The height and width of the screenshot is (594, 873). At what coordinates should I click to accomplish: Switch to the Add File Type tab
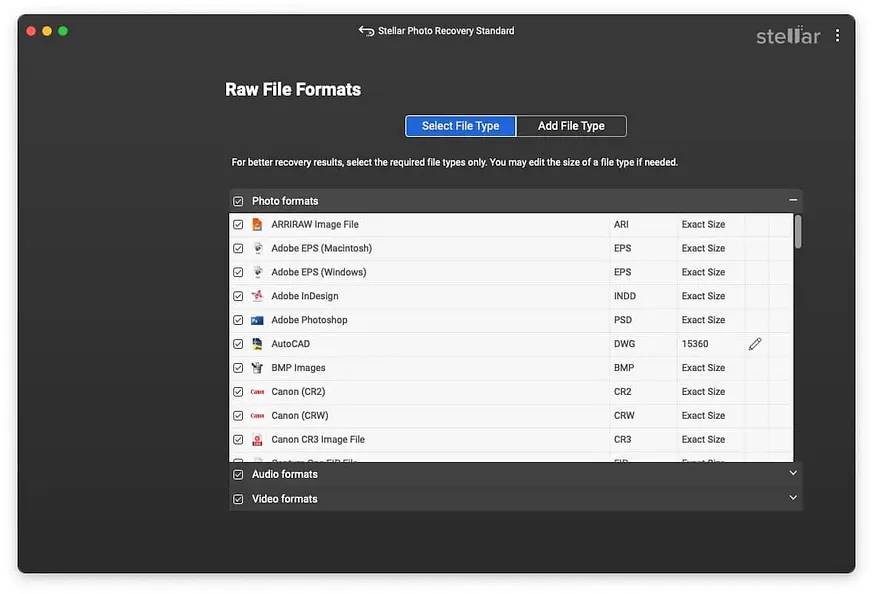click(571, 126)
